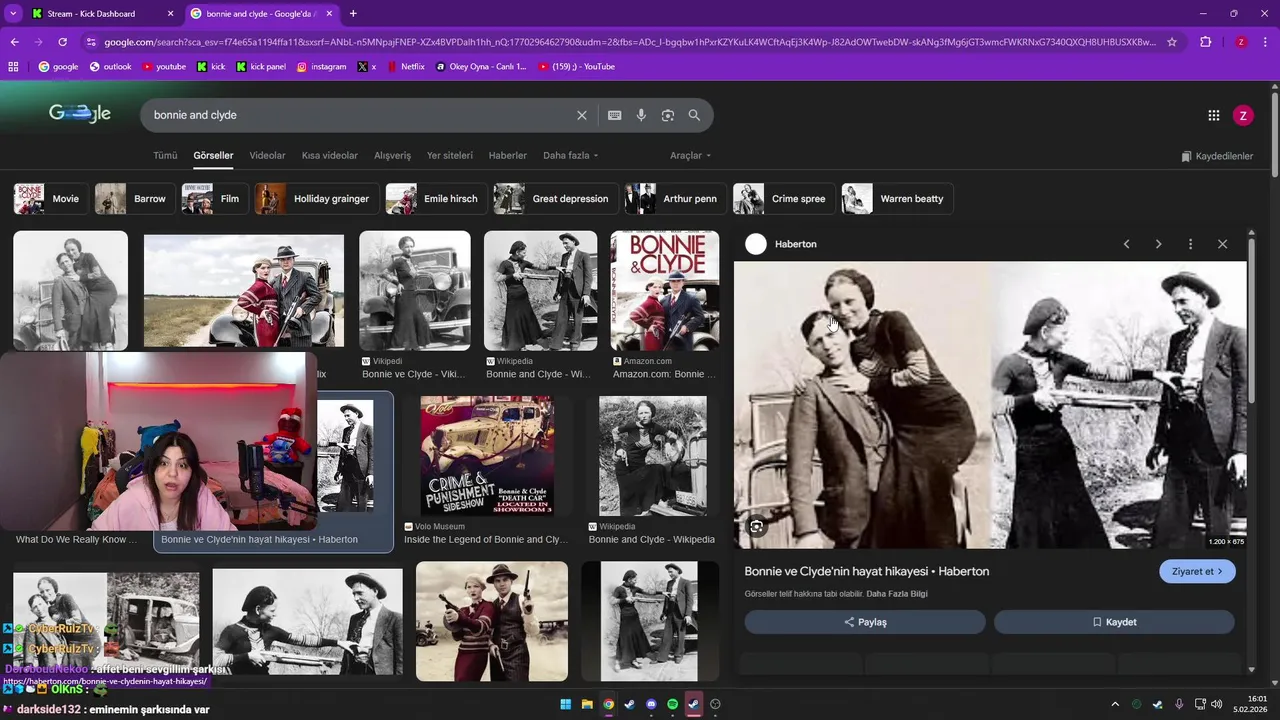Expand the Araçlar tools dropdown
This screenshot has height=720, width=1280.
click(691, 156)
